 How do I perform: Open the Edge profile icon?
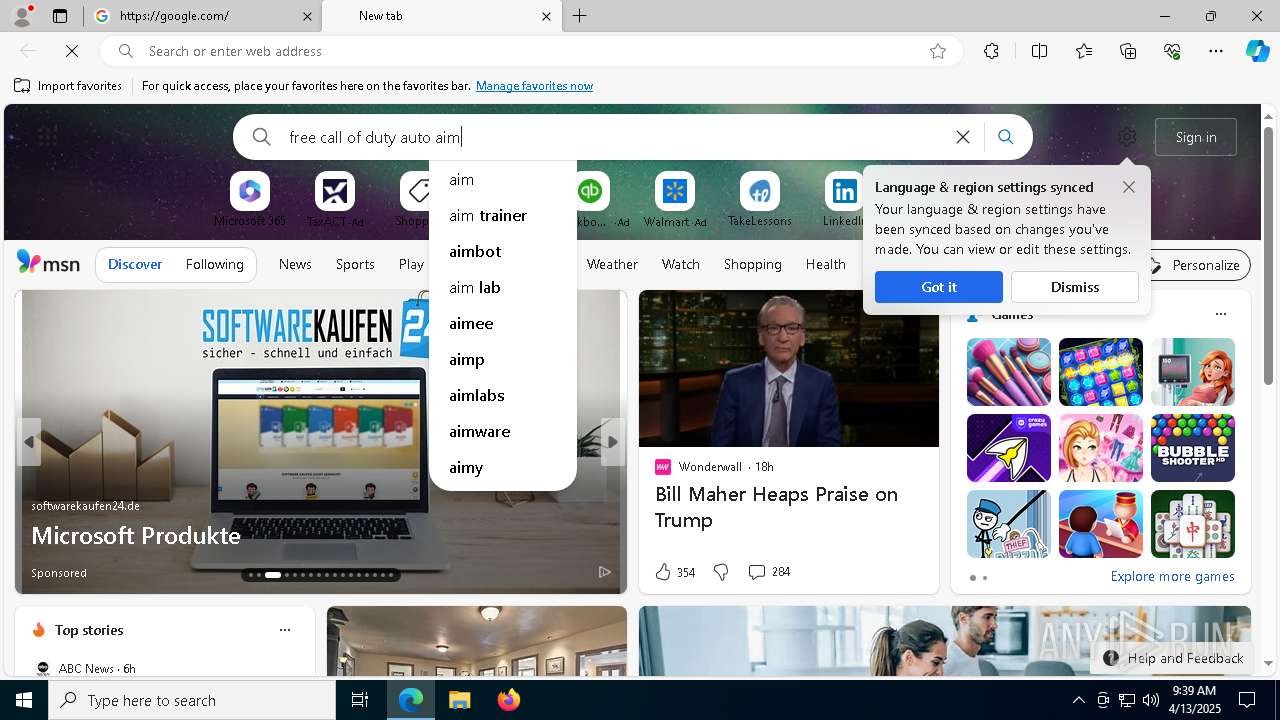(21, 16)
